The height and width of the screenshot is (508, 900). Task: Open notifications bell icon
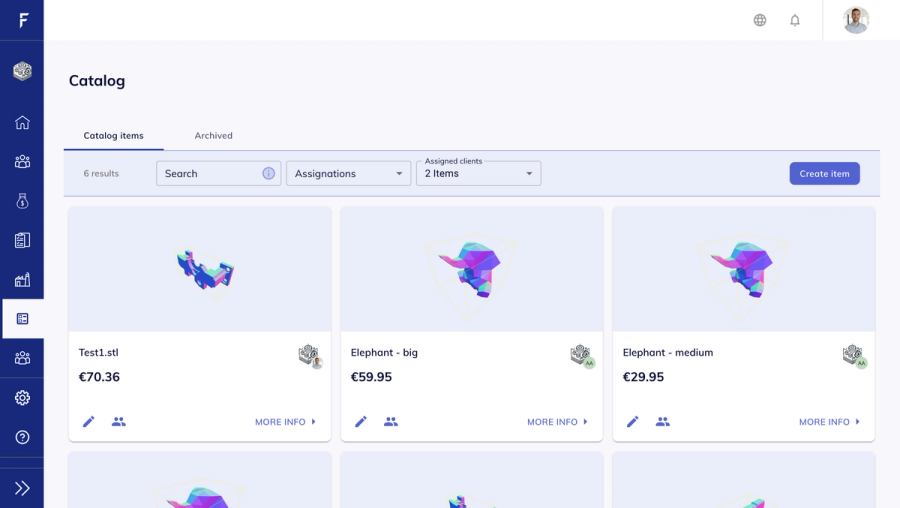coord(795,20)
